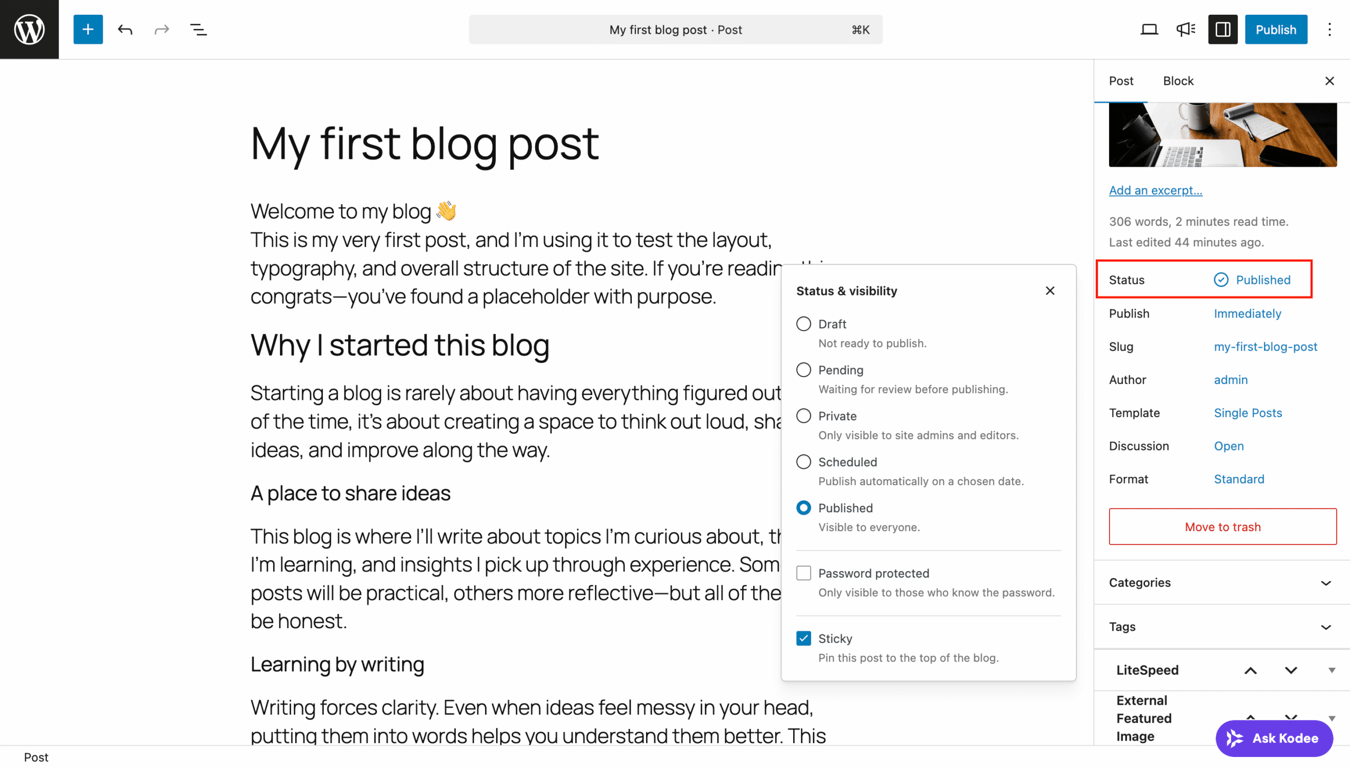Expand the Categories panel
The height and width of the screenshot is (768, 1350).
[x=1220, y=582]
